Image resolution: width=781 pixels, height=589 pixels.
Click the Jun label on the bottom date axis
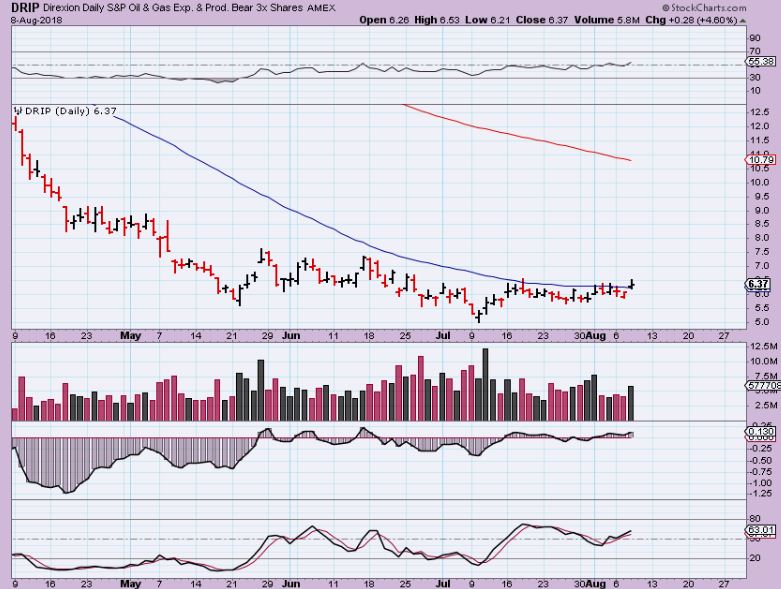[x=291, y=584]
